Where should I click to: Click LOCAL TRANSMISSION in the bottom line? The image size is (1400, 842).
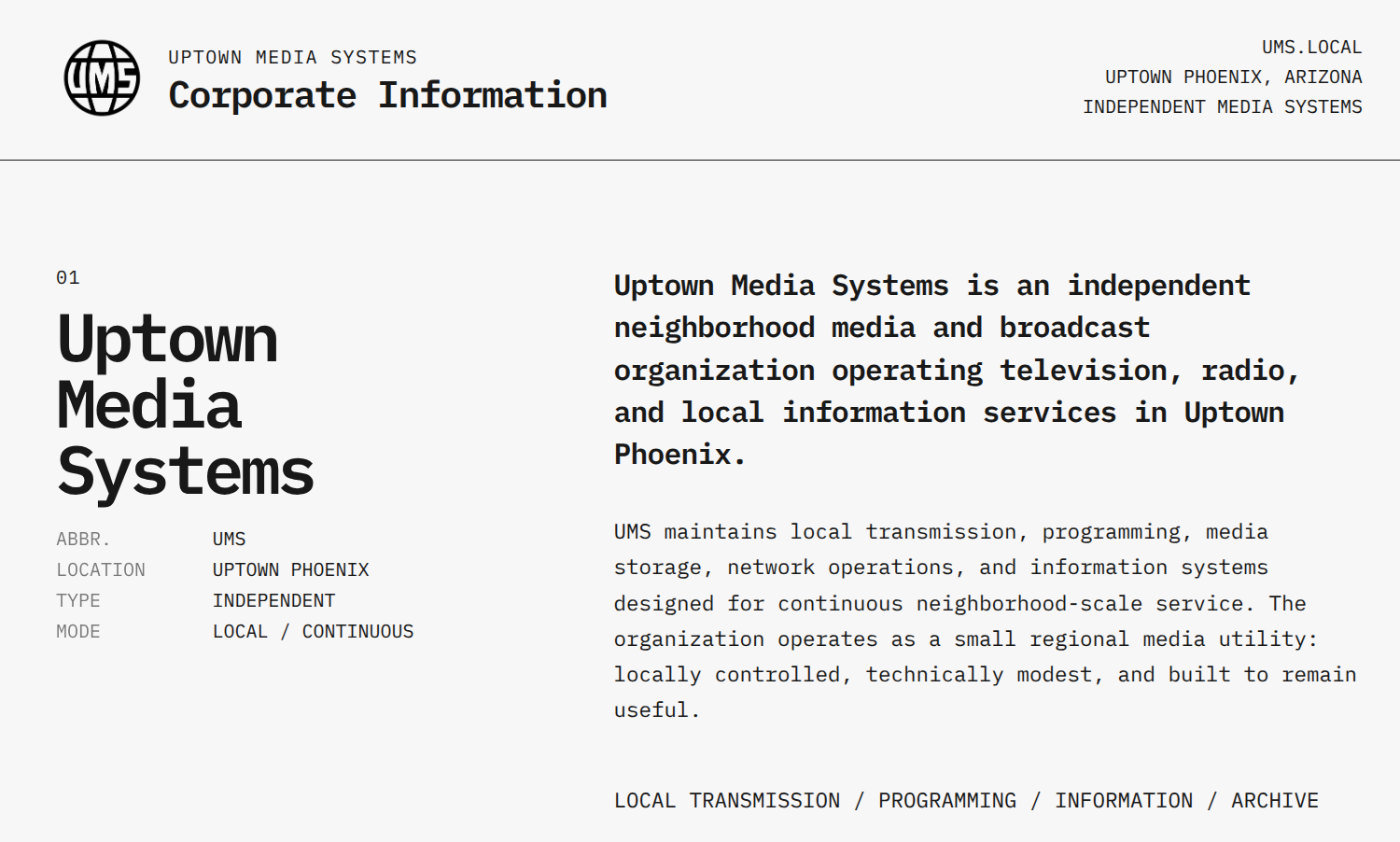727,800
